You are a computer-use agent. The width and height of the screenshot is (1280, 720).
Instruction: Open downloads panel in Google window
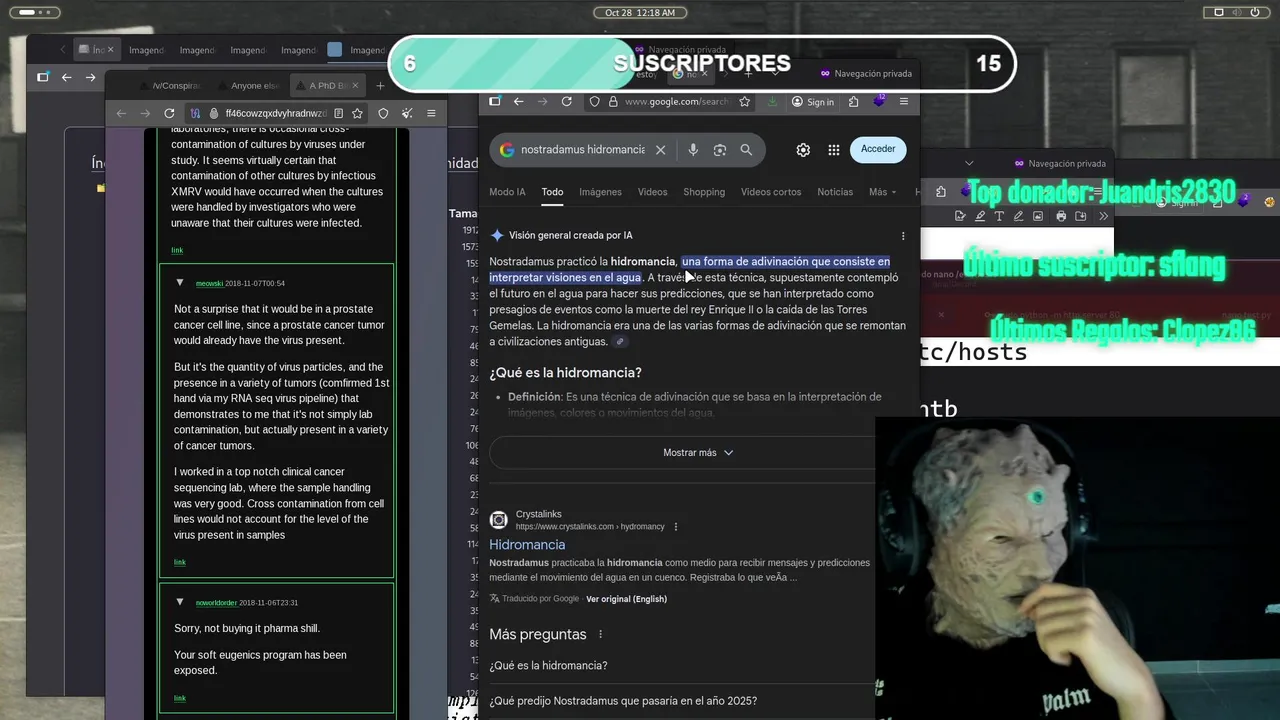click(x=773, y=101)
